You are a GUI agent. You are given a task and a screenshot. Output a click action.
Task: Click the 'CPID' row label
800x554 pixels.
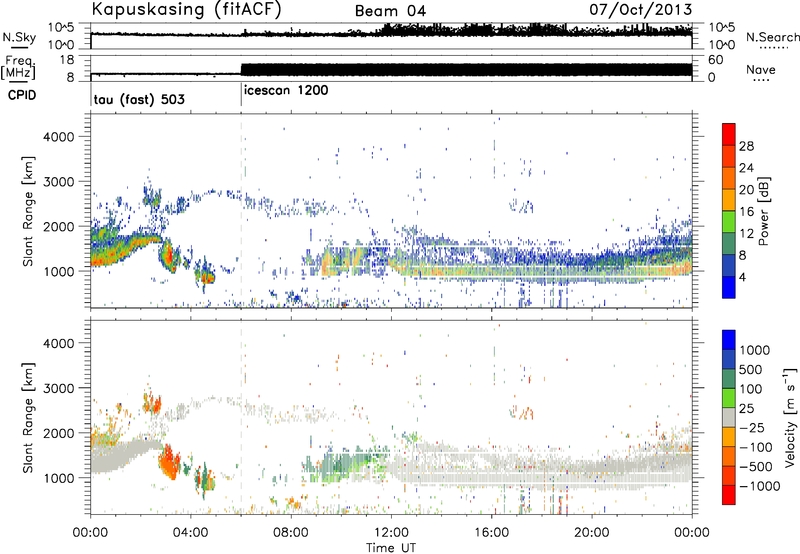click(22, 95)
